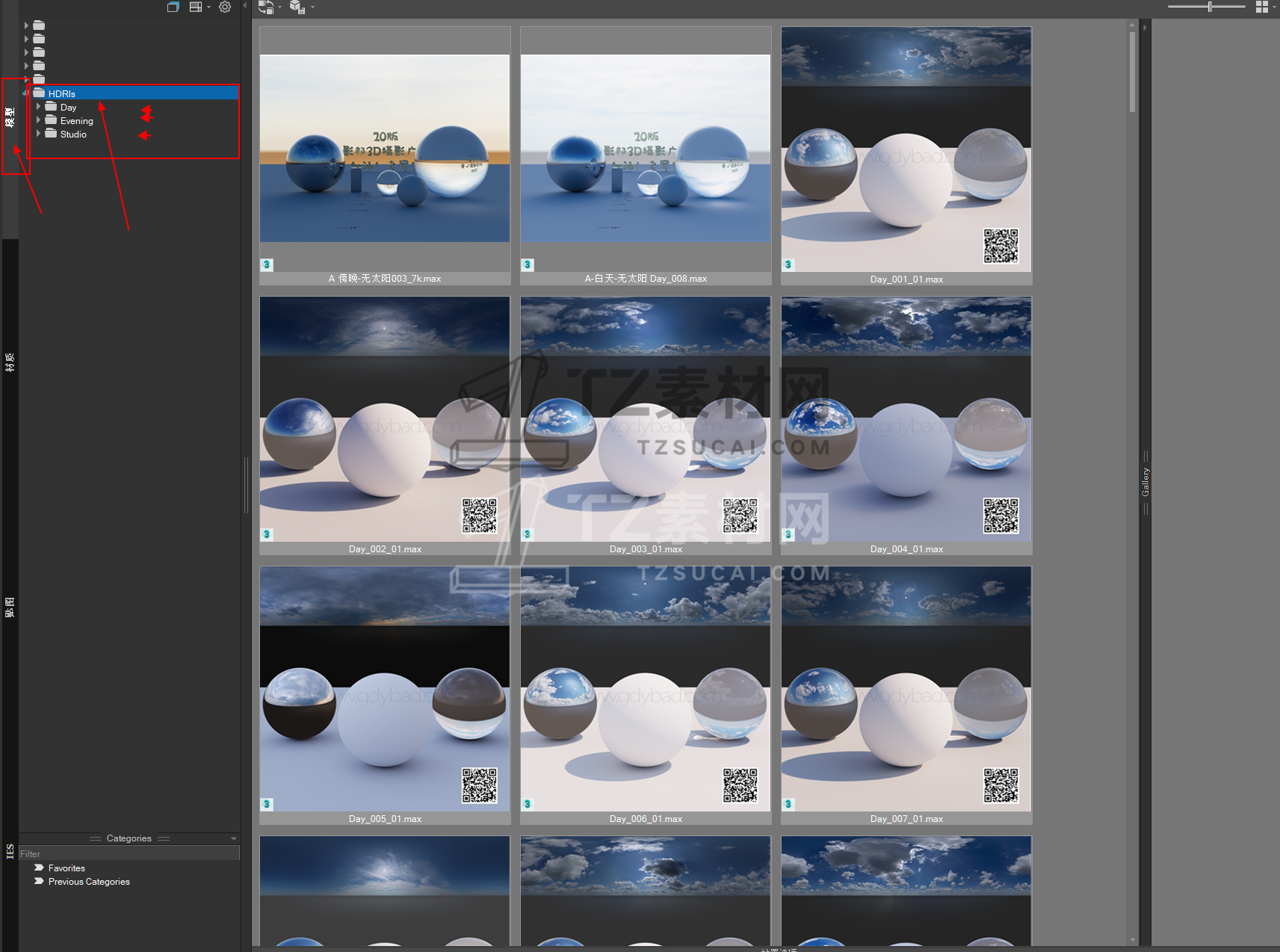Click the Day_001_01.max file name label
Viewport: 1280px width, 952px height.
906,279
